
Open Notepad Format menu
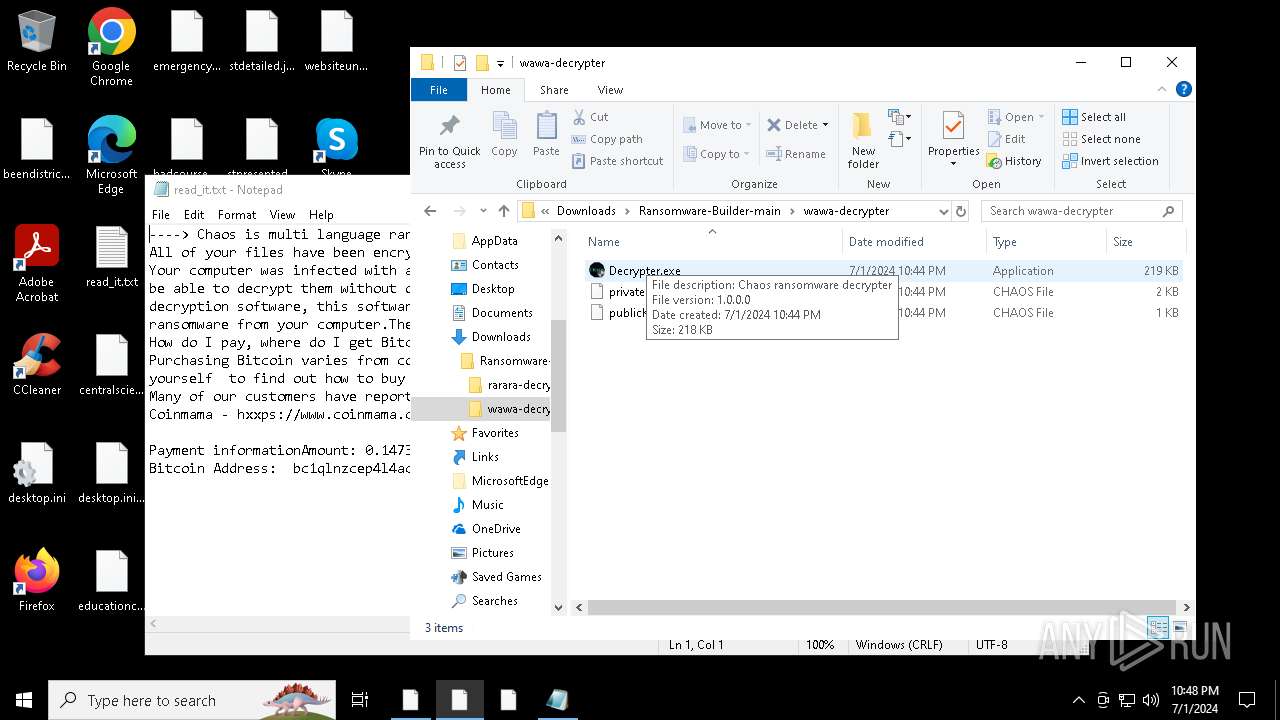point(237,214)
